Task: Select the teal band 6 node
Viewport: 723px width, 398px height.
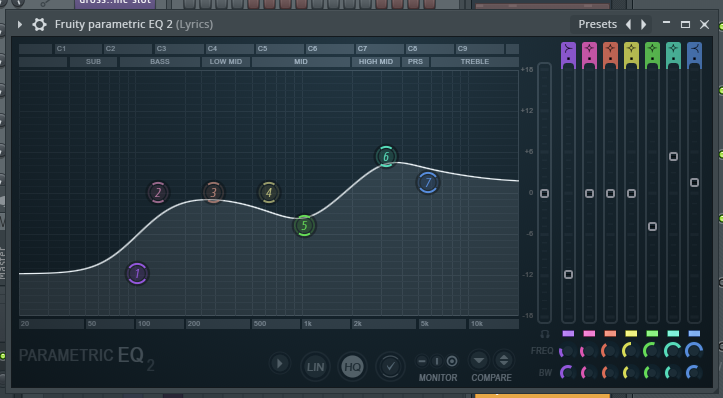Action: point(386,157)
